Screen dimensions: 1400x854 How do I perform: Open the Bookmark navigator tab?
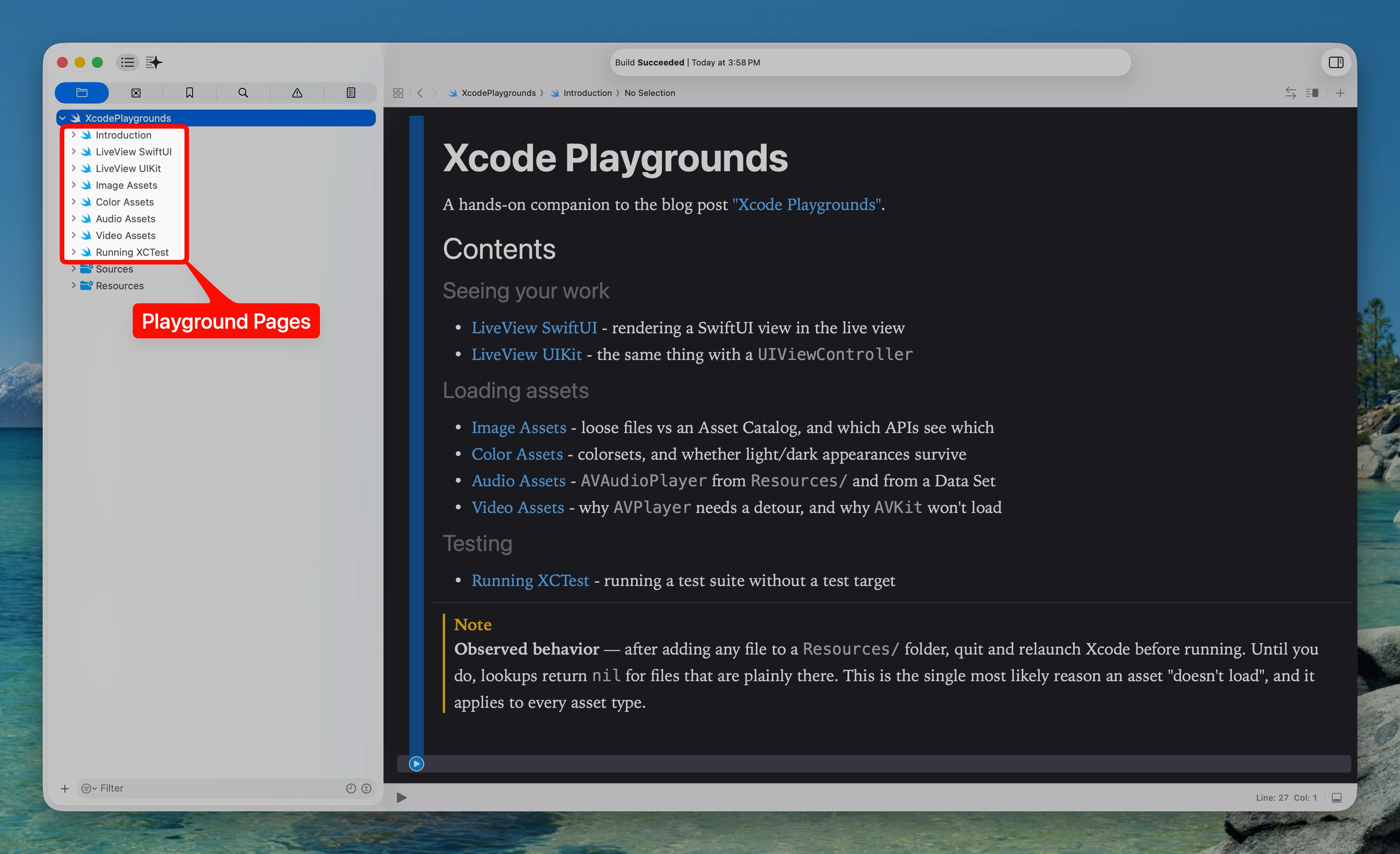tap(189, 92)
